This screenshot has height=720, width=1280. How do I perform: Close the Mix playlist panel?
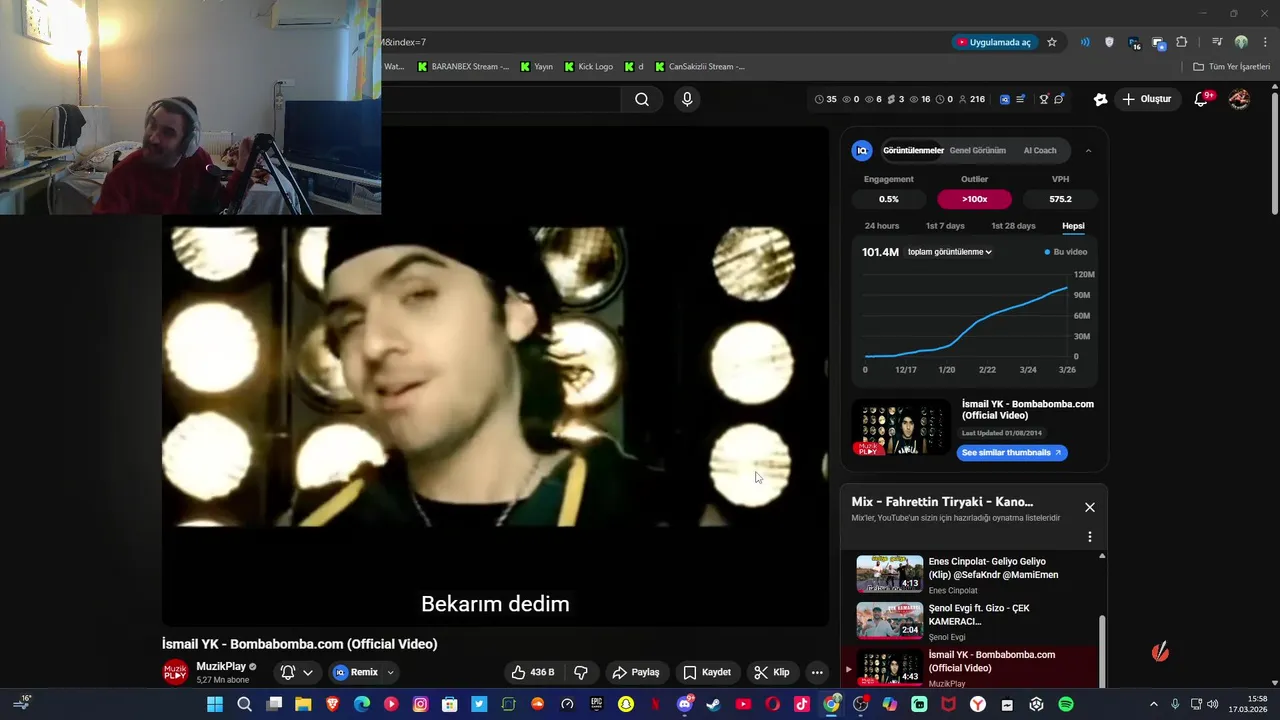tap(1090, 507)
